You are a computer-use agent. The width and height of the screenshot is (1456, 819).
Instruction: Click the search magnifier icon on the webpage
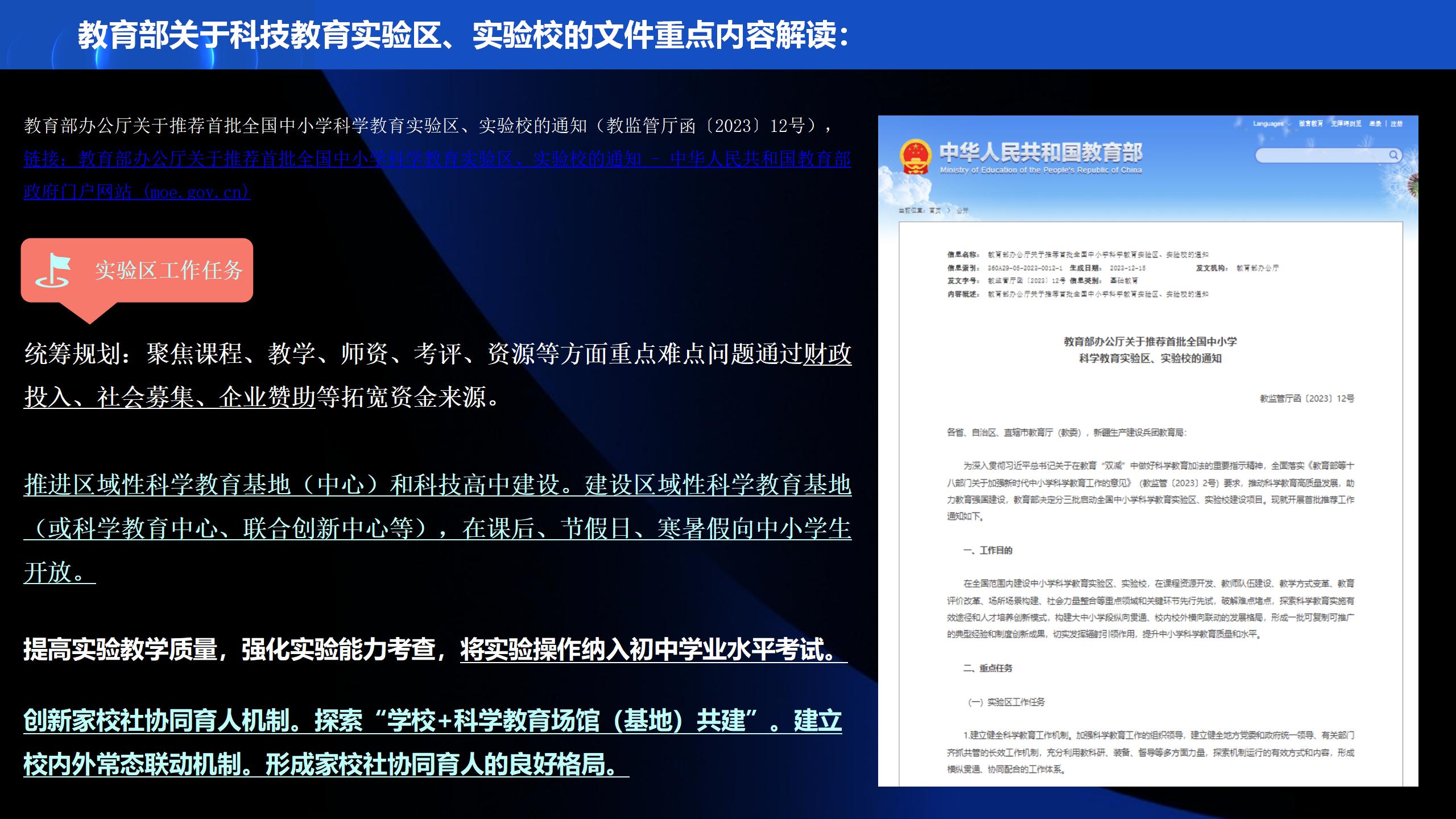(1393, 155)
